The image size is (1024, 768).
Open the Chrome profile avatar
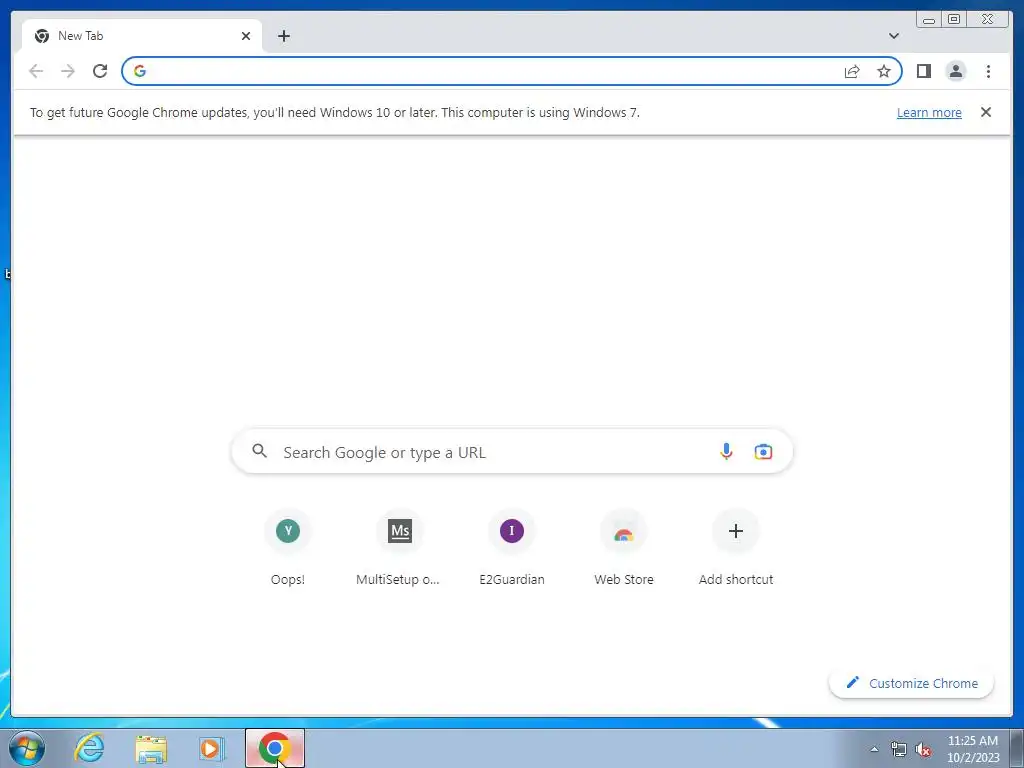click(x=955, y=71)
